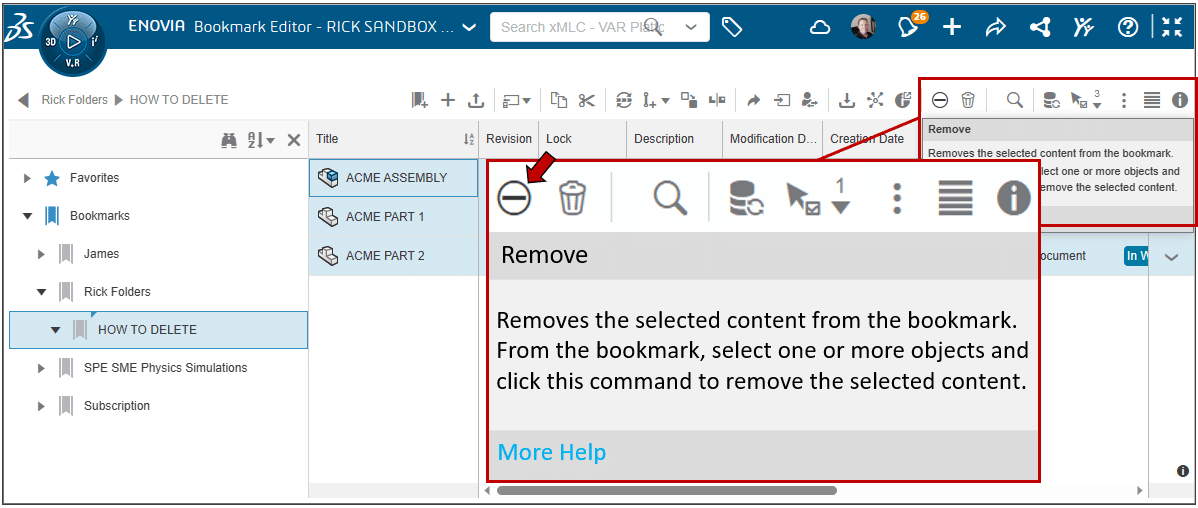
Task: Open notifications with the 26 badge
Action: tap(909, 26)
